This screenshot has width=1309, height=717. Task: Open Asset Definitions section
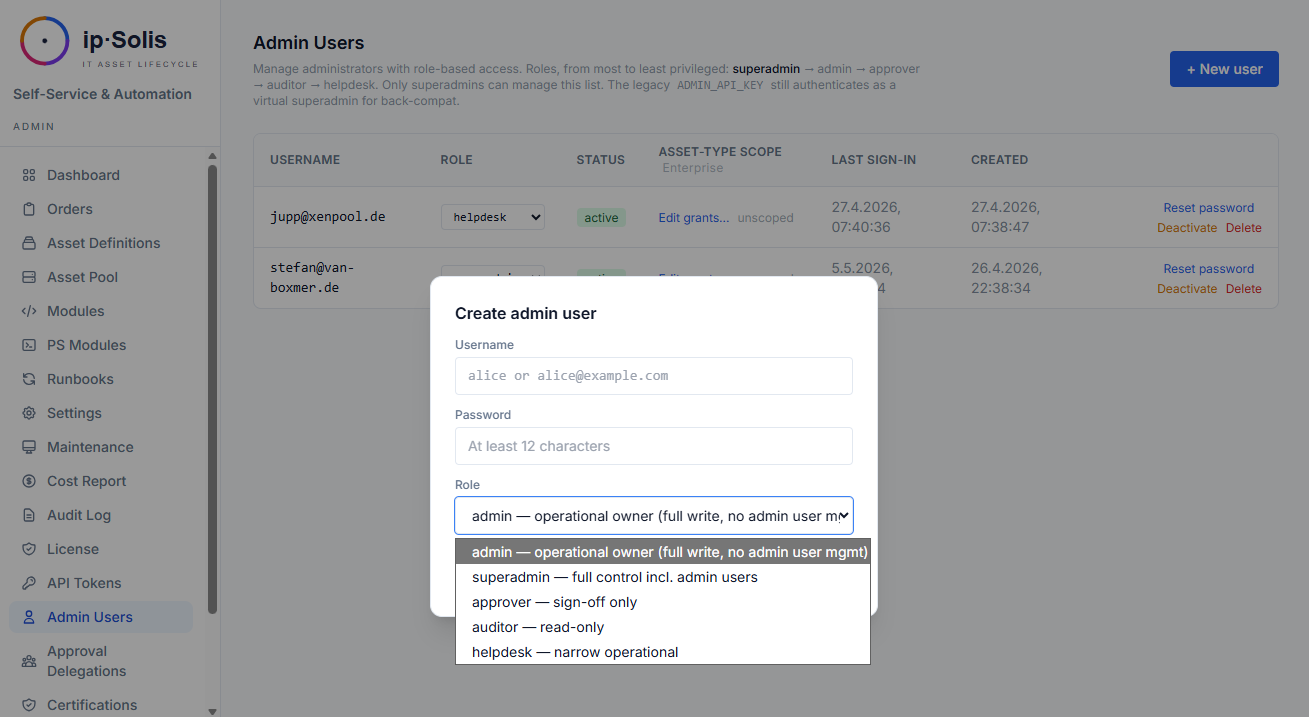point(101,243)
